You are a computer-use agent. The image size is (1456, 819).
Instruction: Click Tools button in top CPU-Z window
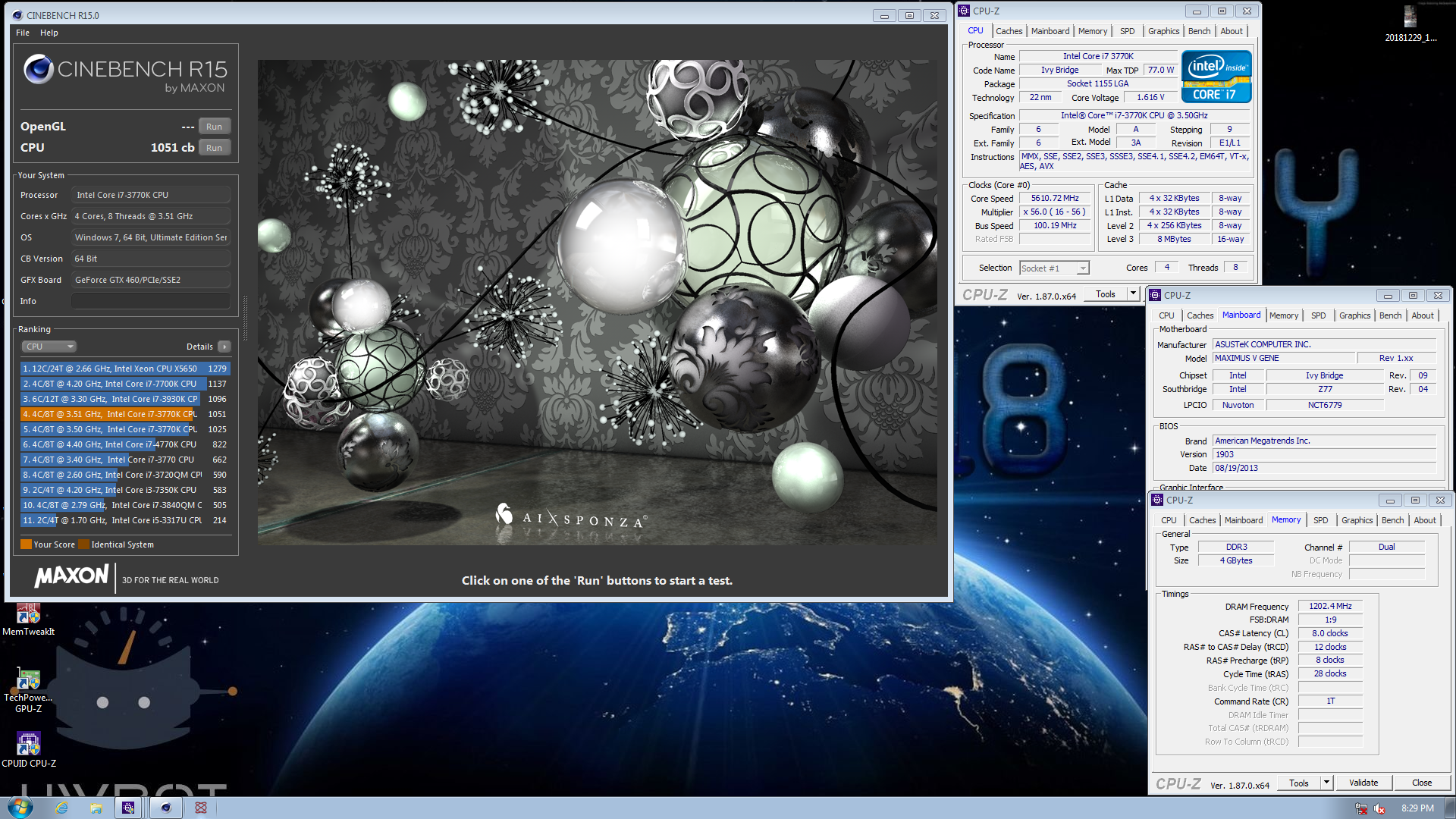1106,293
